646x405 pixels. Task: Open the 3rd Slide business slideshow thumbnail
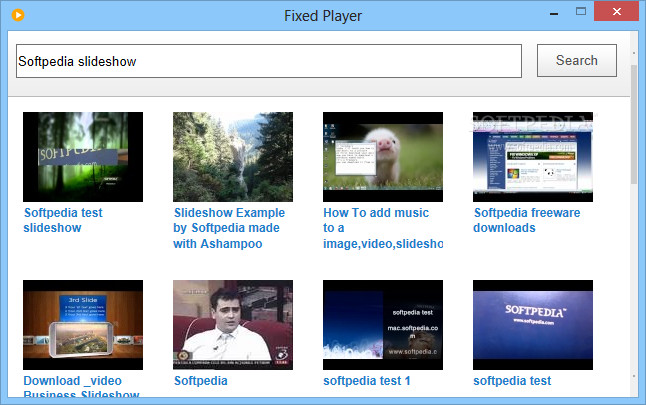tap(83, 325)
